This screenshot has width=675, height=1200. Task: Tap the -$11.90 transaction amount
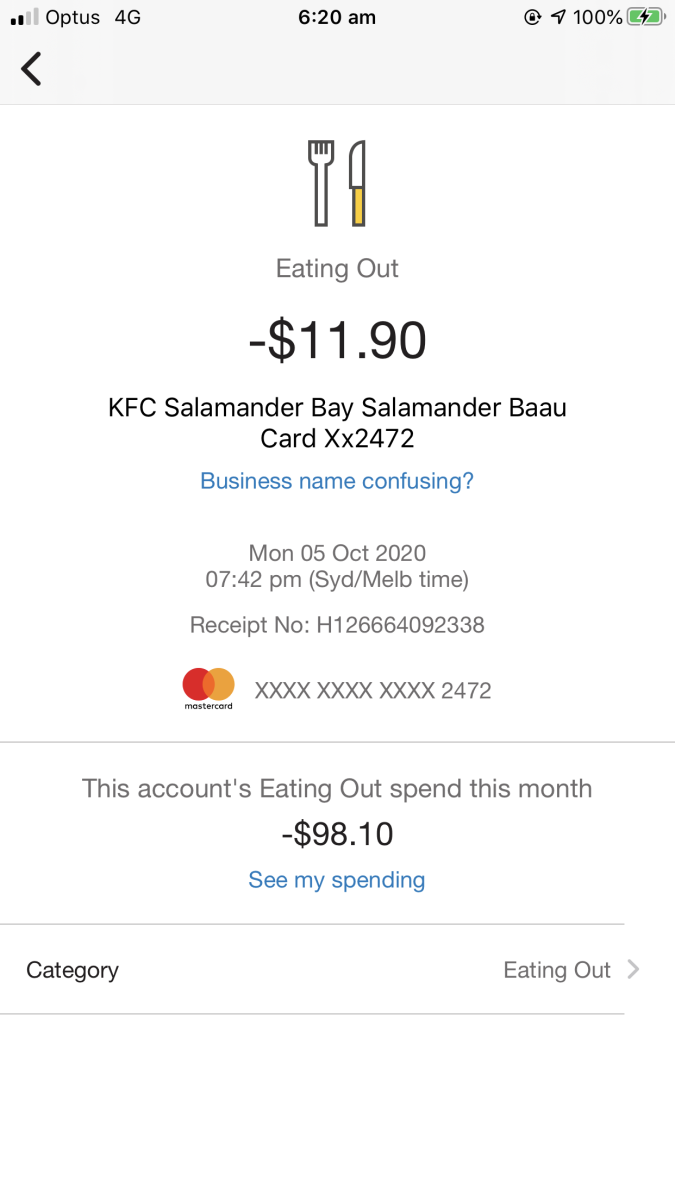coord(337,340)
